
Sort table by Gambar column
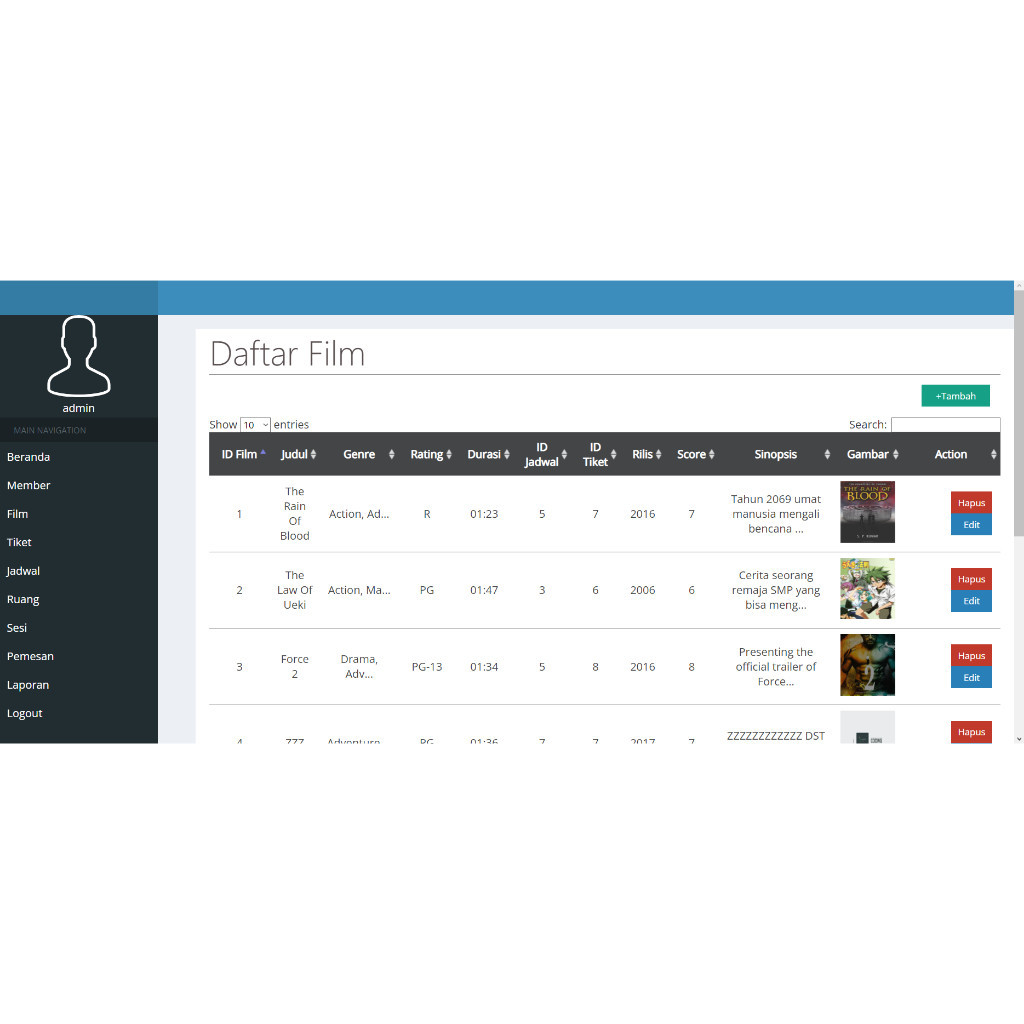pyautogui.click(x=868, y=454)
